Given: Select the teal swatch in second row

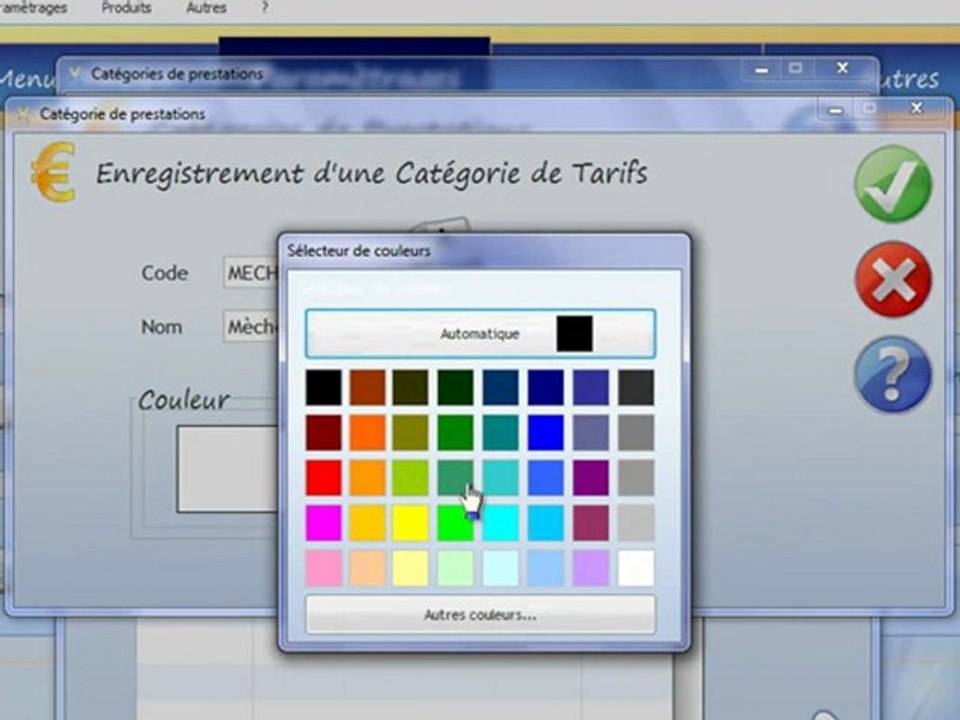Looking at the screenshot, I should (x=500, y=432).
